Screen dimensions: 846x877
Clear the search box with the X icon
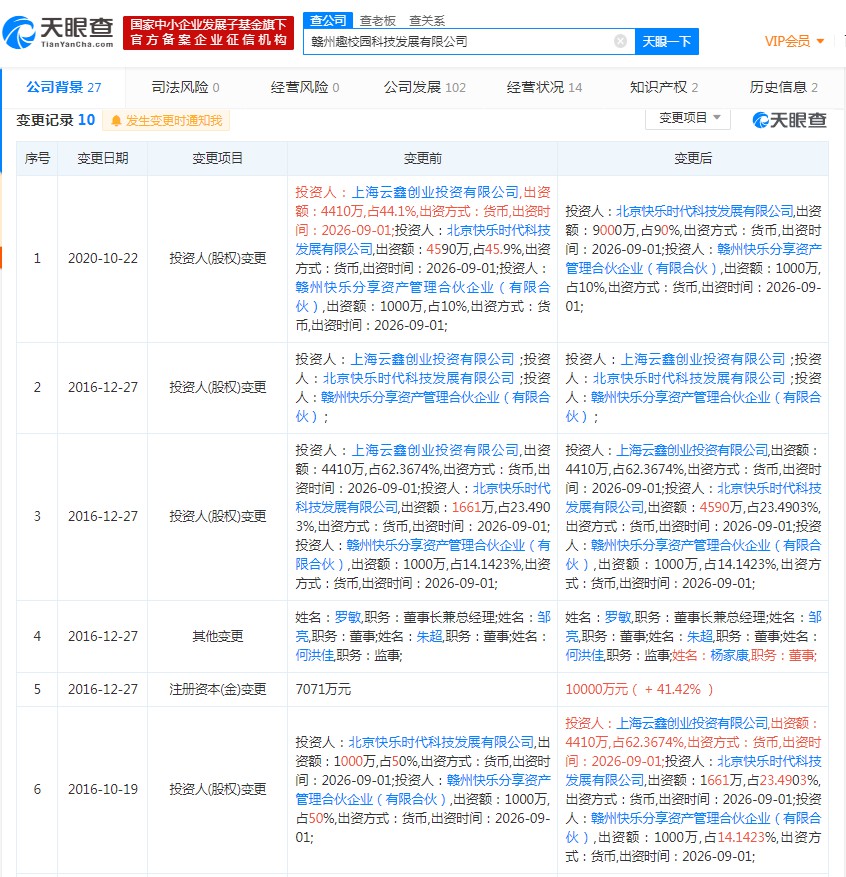coord(620,41)
